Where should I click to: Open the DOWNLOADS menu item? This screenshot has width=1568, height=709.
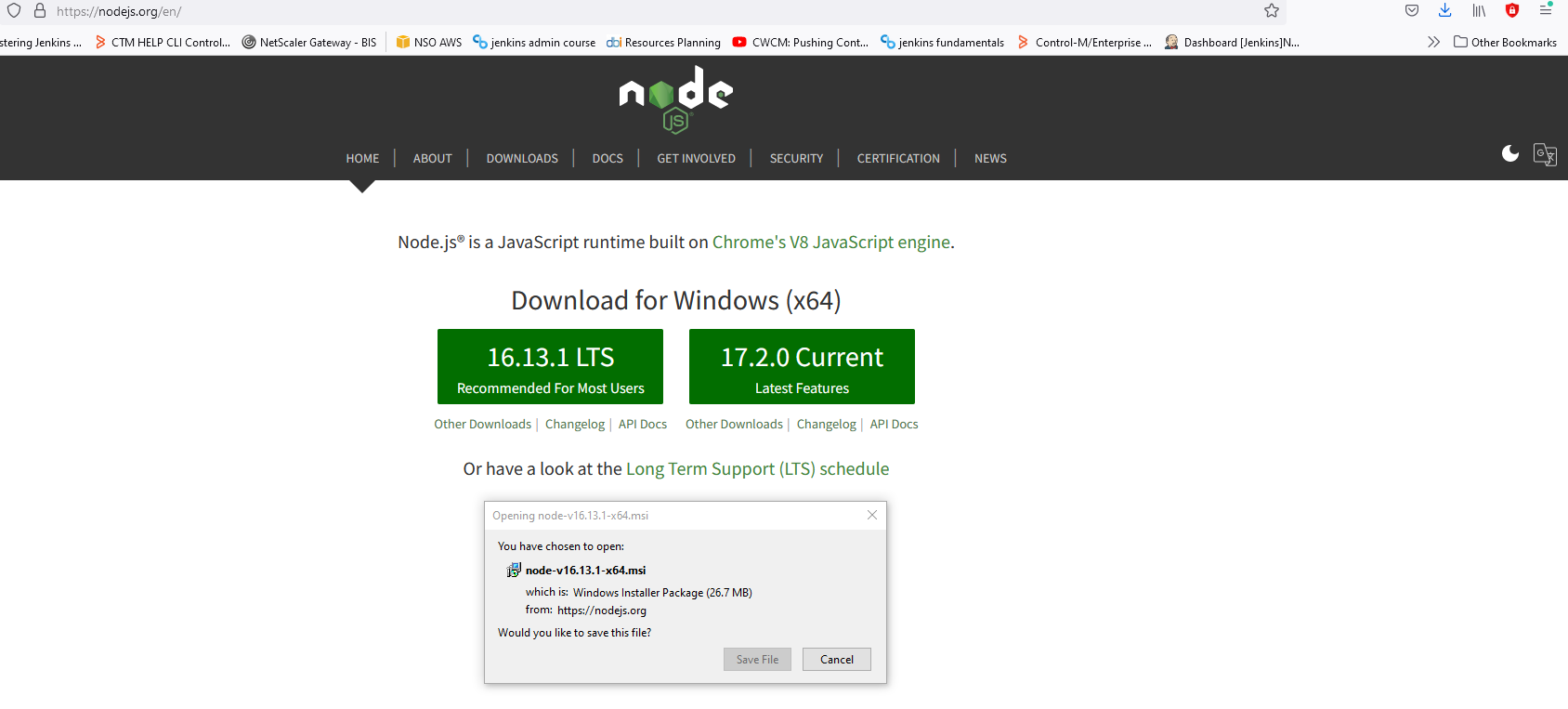522,158
